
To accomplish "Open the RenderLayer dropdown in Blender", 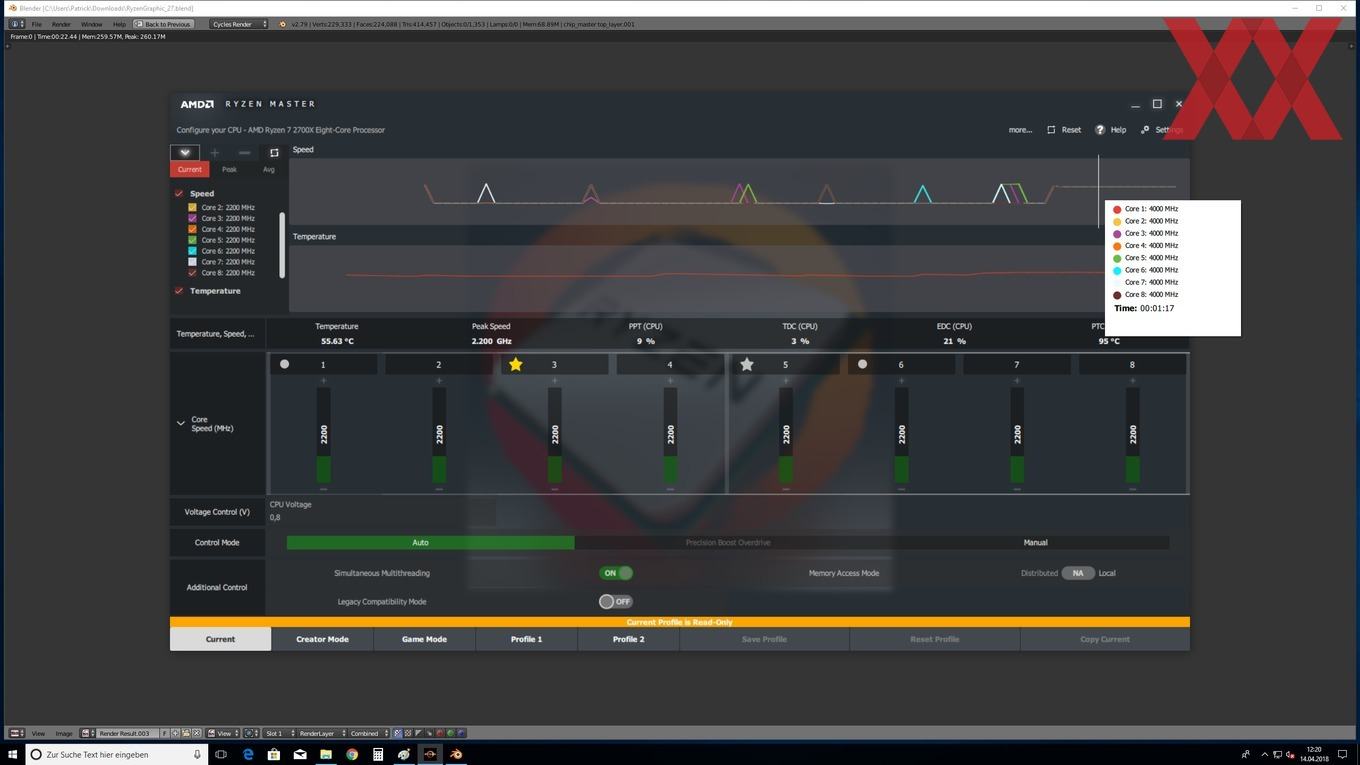I will click(x=321, y=733).
